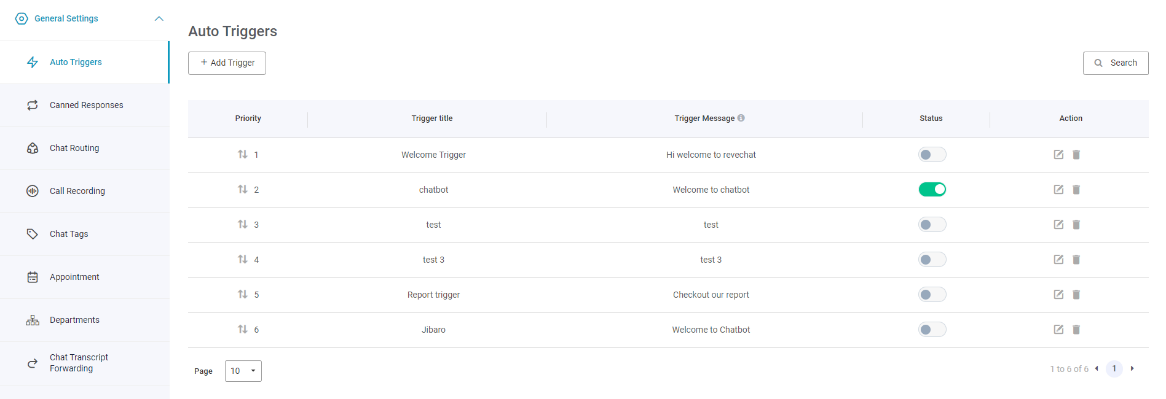Go to next page arrow
Image resolution: width=1166 pixels, height=399 pixels.
tap(1133, 369)
